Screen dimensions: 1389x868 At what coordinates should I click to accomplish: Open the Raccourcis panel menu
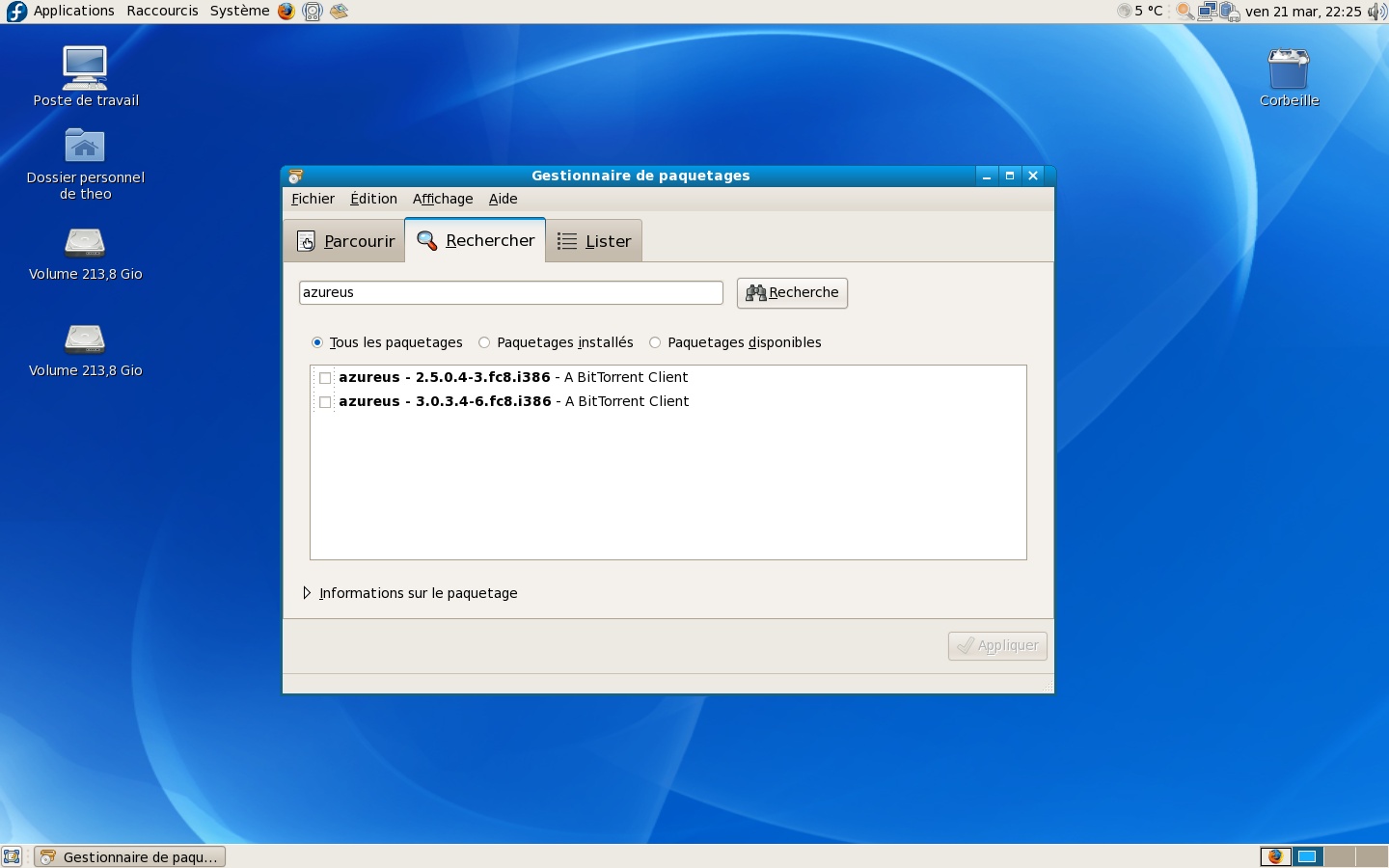coord(162,11)
